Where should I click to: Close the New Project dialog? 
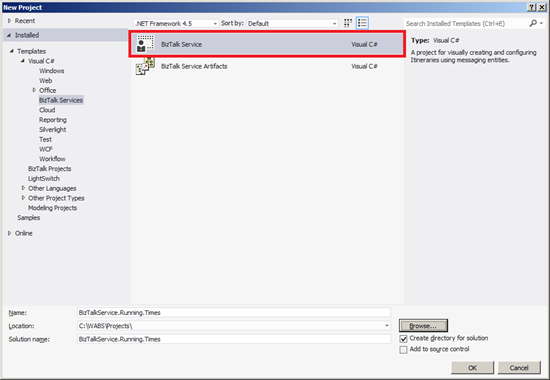pos(542,7)
